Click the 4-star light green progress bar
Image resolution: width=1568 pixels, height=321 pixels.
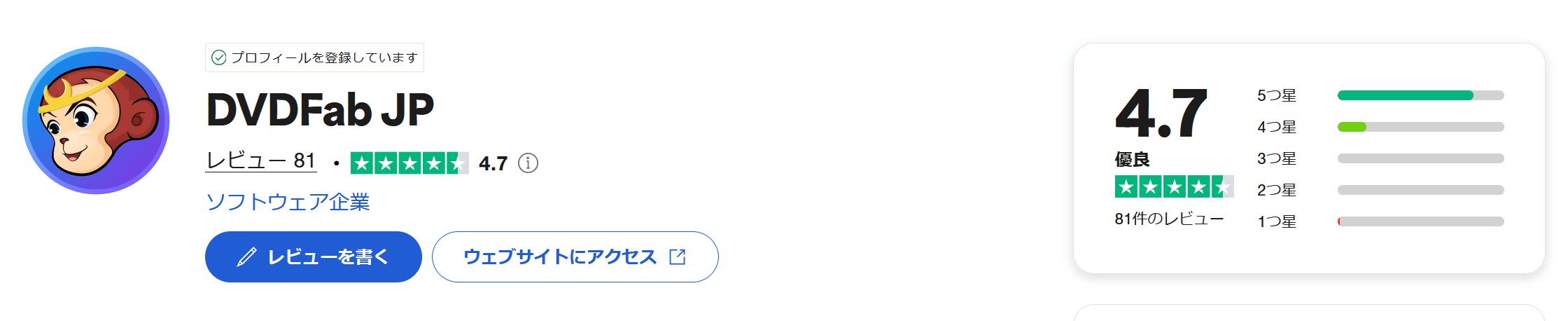pos(1421,127)
